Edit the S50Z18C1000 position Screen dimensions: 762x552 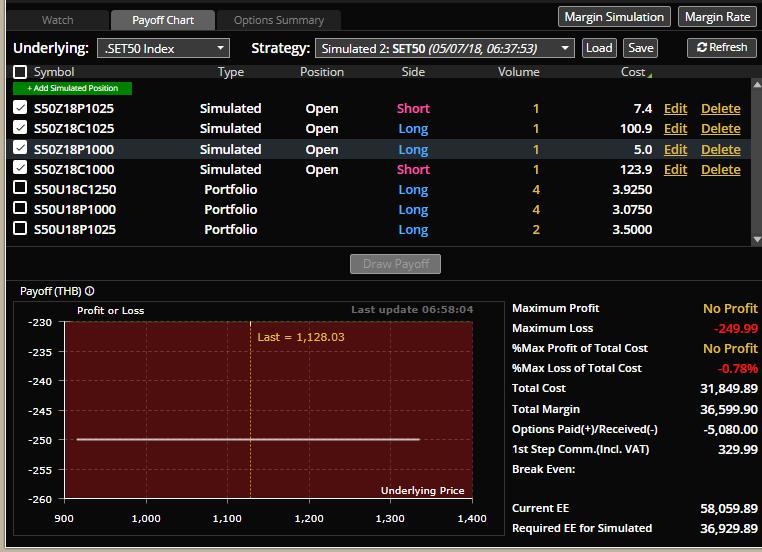coord(675,169)
